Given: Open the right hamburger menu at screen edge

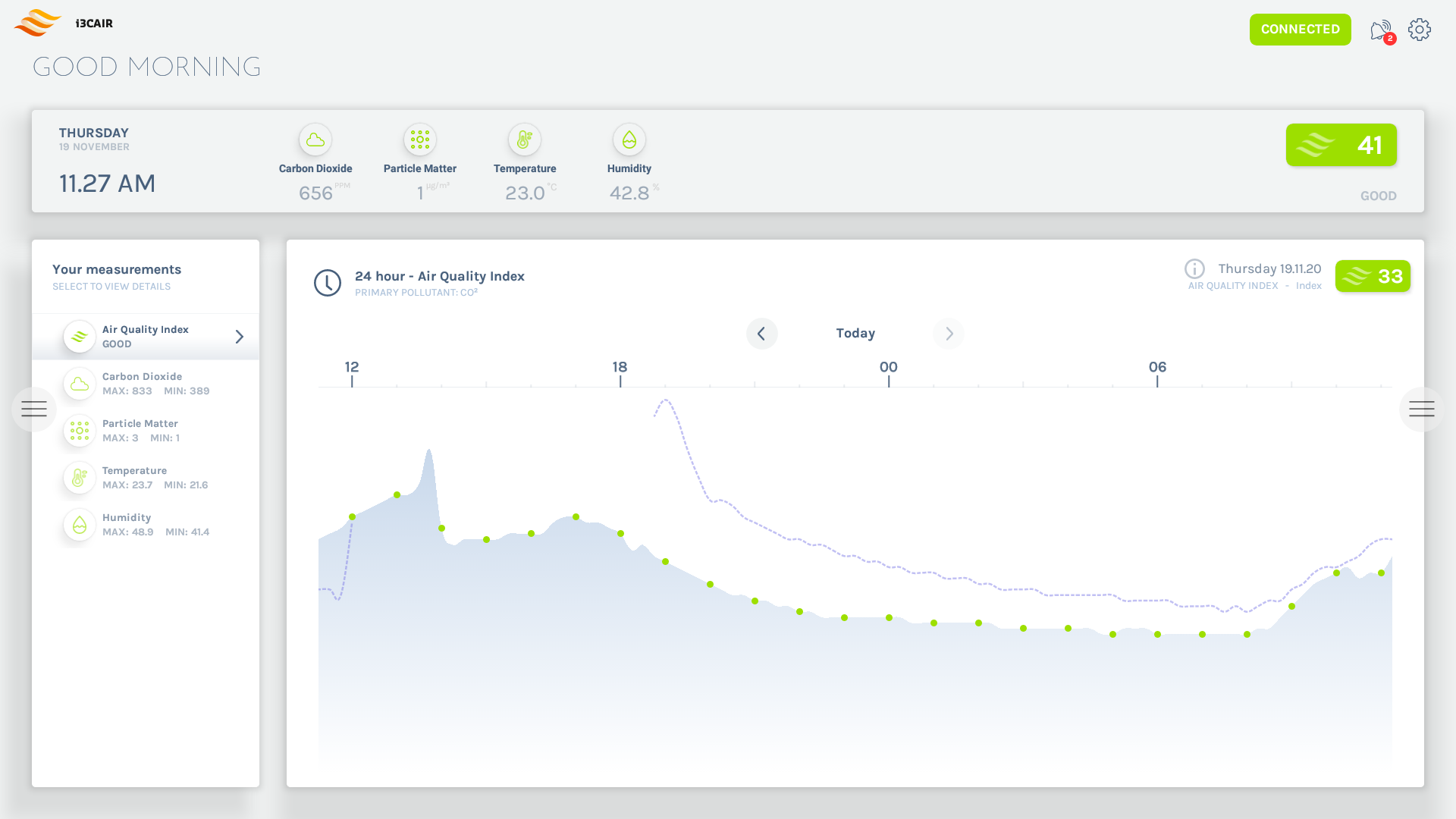Looking at the screenshot, I should pyautogui.click(x=1423, y=409).
